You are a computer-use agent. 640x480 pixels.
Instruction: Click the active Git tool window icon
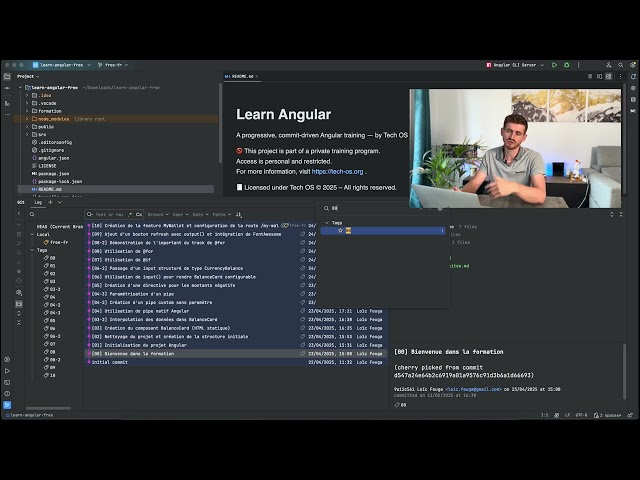pos(7,405)
